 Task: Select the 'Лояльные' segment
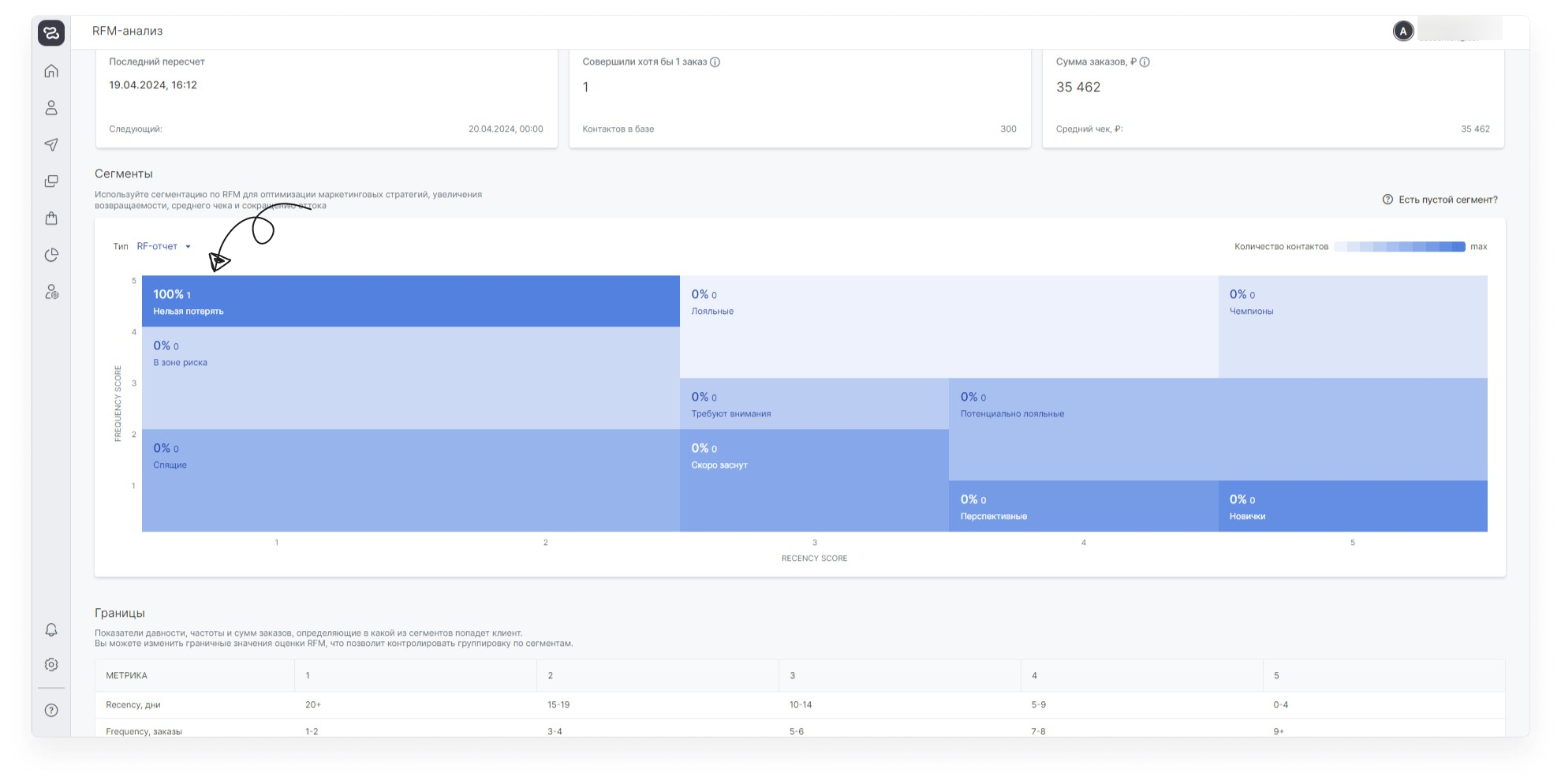click(x=949, y=327)
